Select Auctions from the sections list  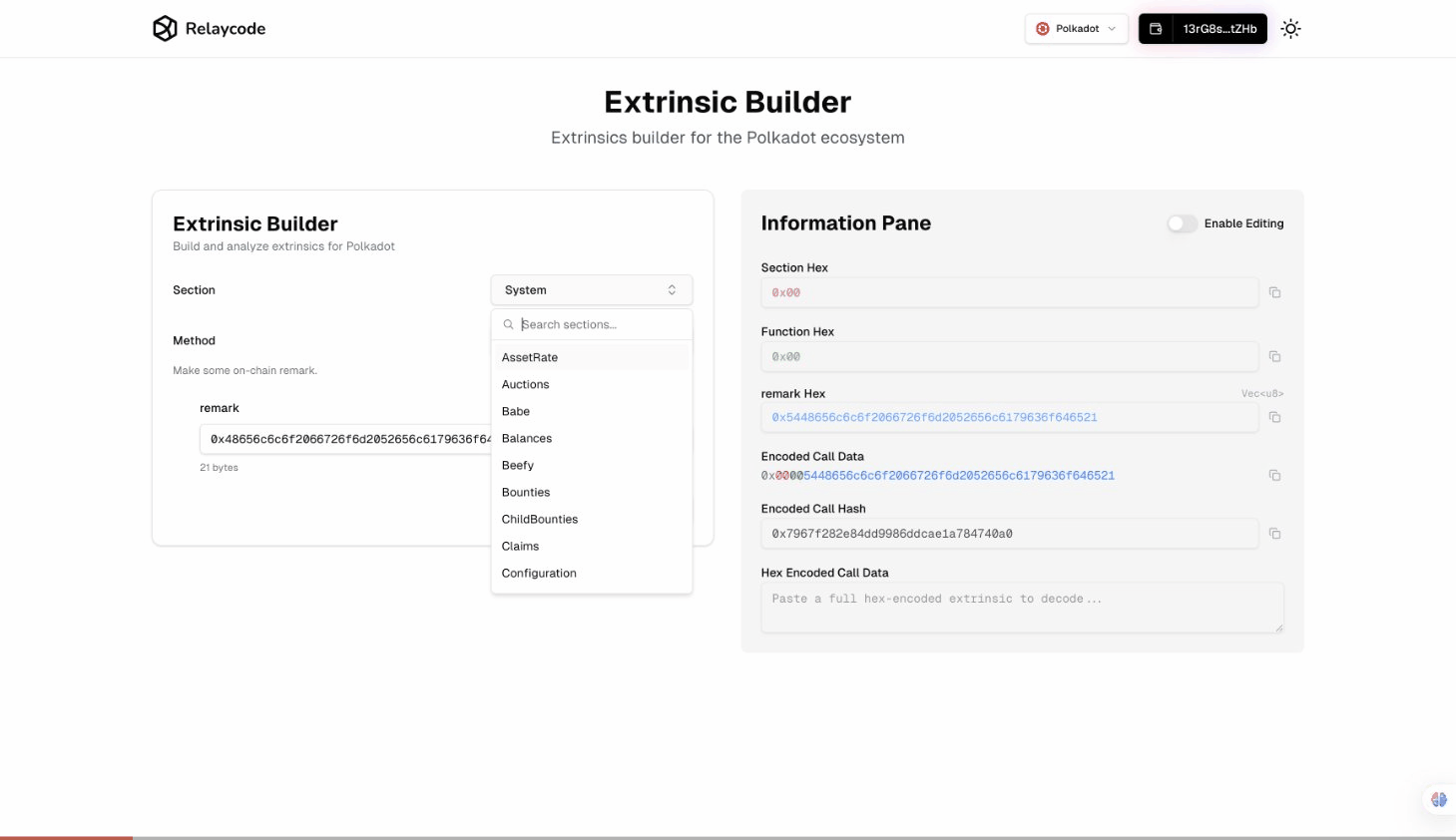pyautogui.click(x=592, y=384)
